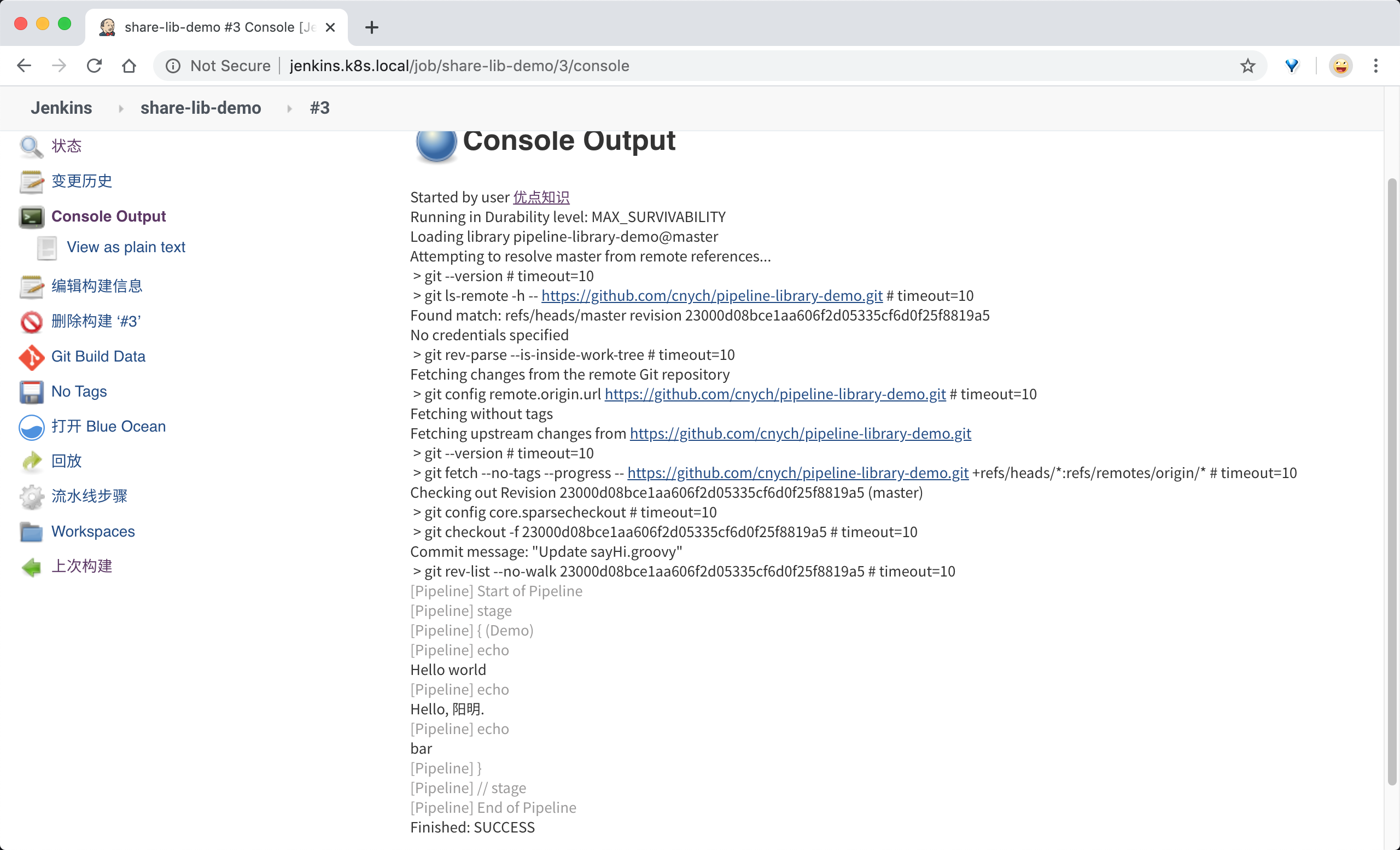Open user 优点知识 profile link
Image resolution: width=1400 pixels, height=850 pixels.
click(541, 196)
